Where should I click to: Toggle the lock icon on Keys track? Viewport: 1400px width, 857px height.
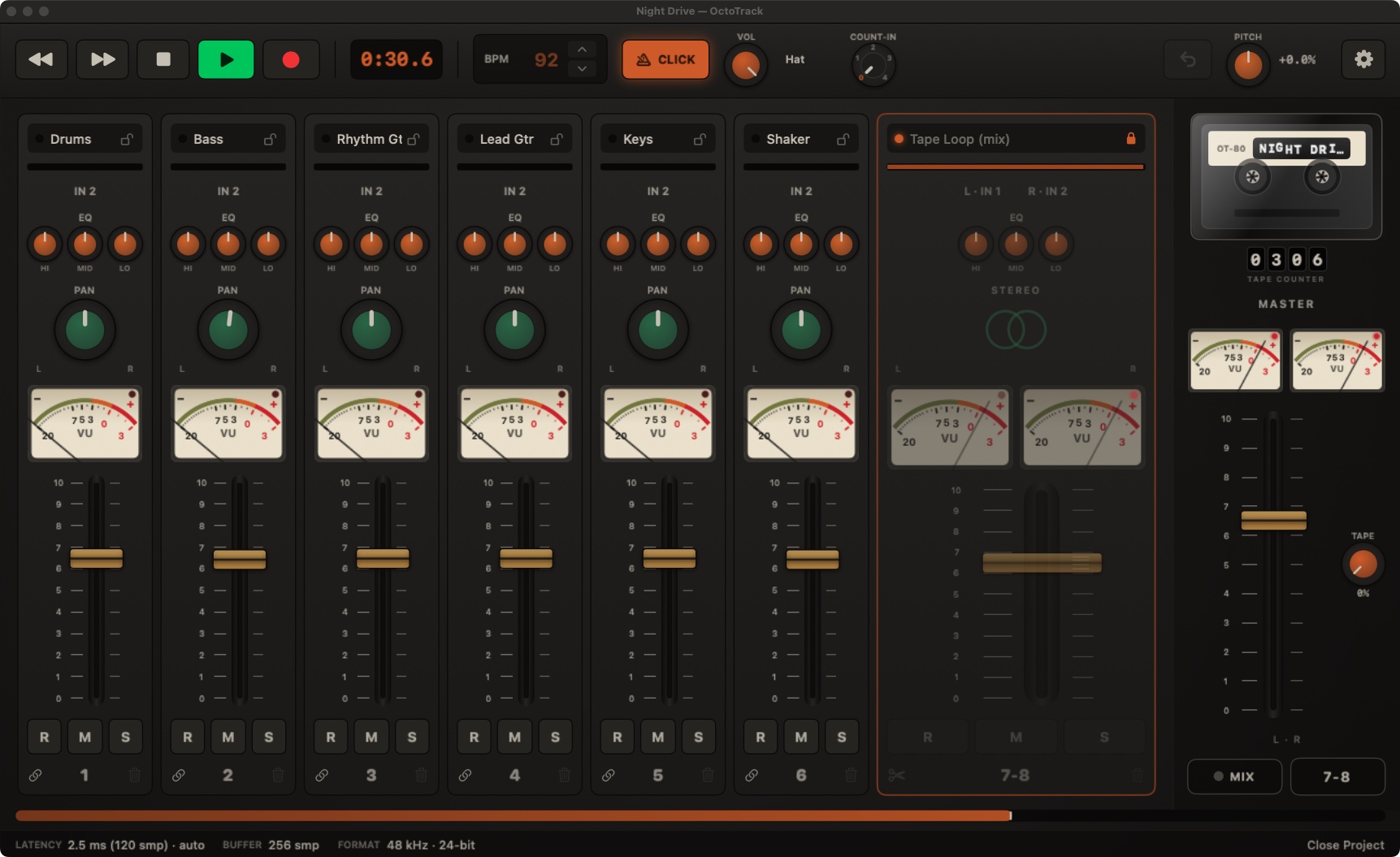(700, 139)
